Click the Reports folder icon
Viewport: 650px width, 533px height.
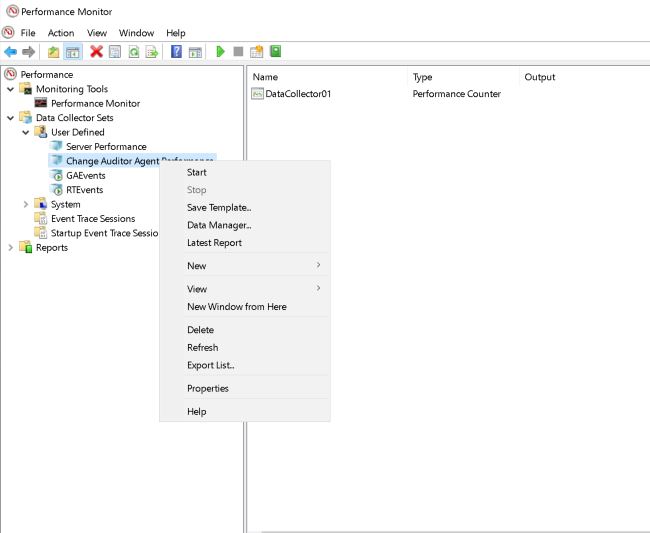click(26, 247)
